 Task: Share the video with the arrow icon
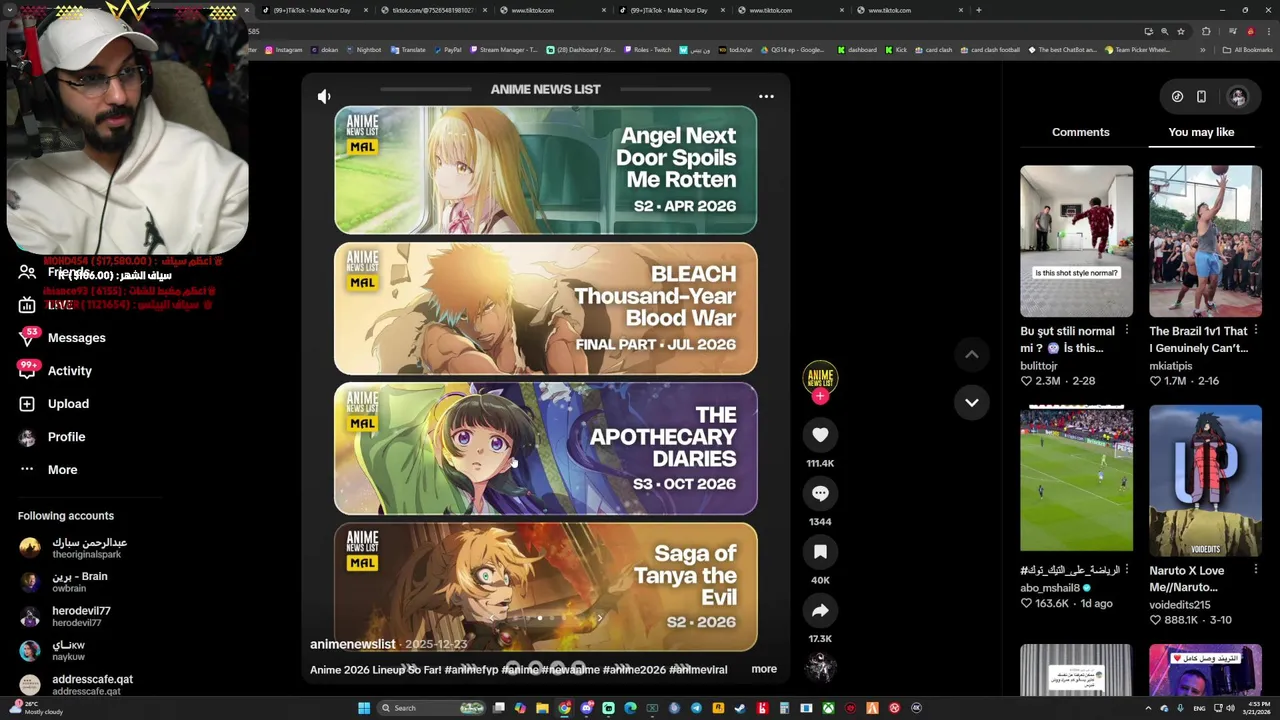point(820,610)
